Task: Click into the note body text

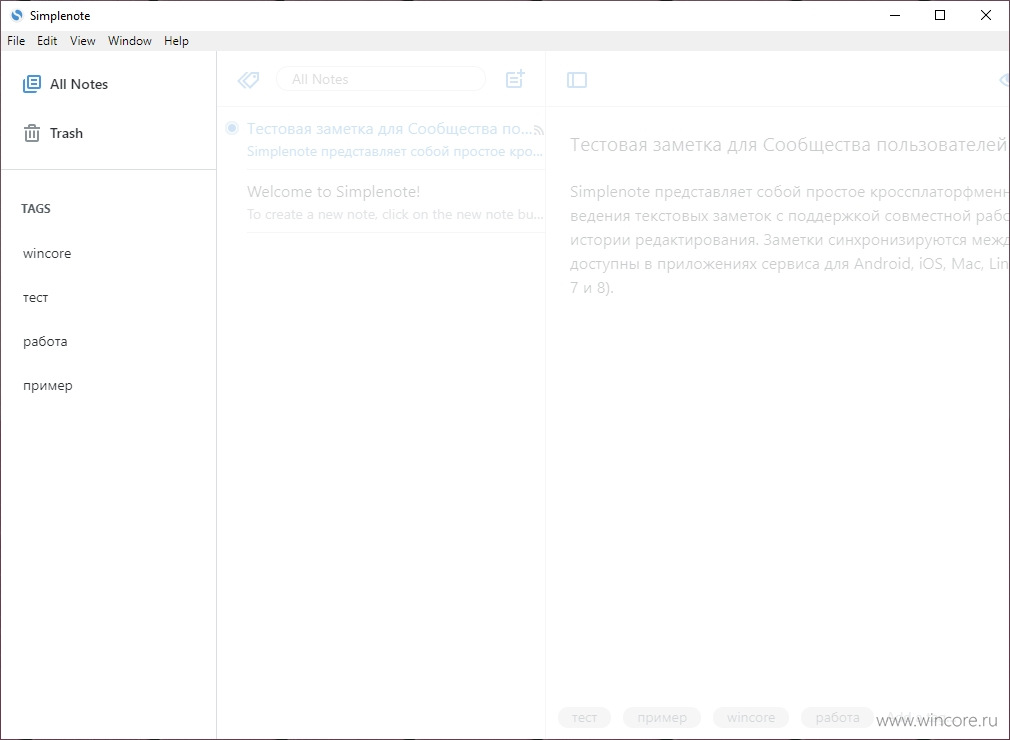Action: [788, 240]
